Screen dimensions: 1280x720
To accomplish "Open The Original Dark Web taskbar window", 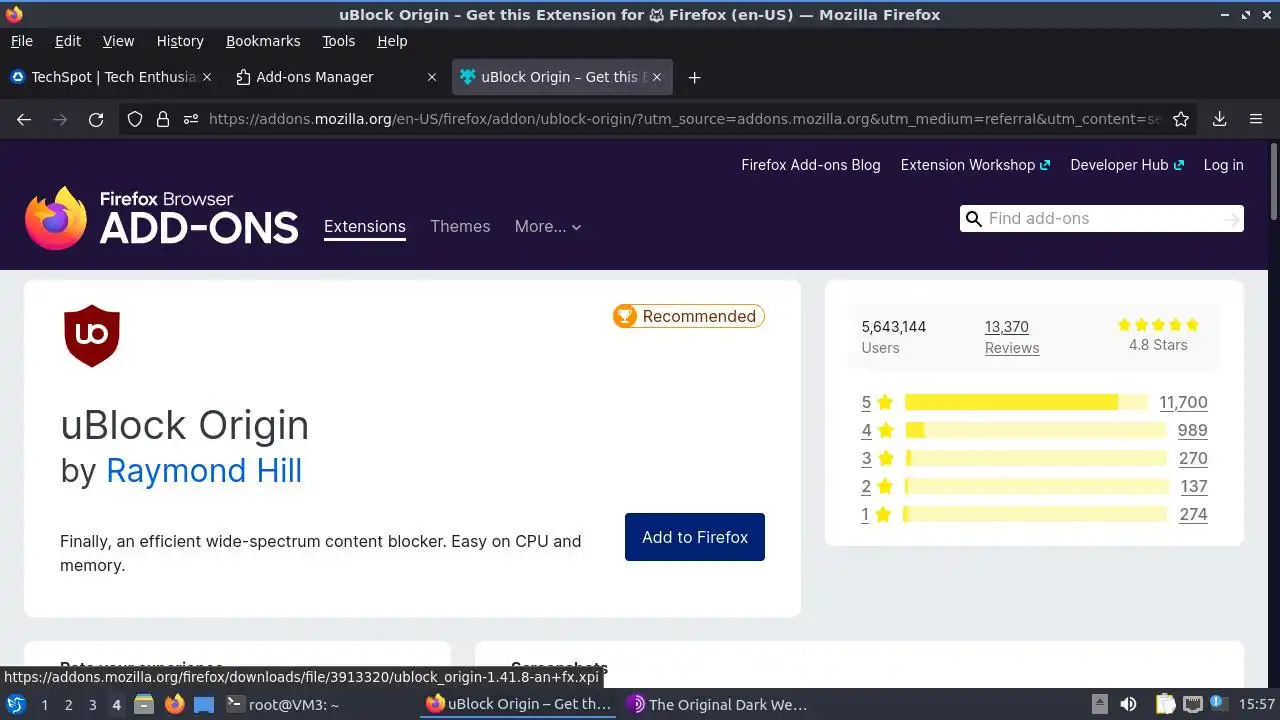I will tap(718, 704).
